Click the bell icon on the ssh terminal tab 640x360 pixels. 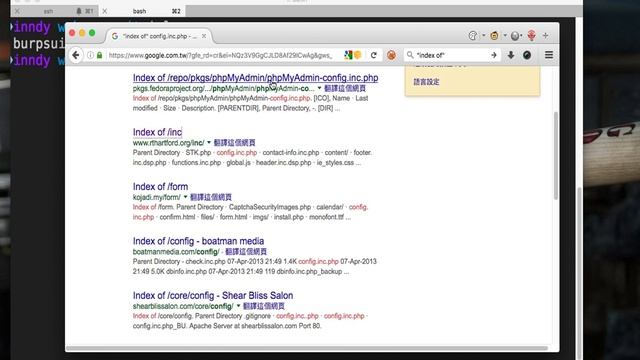pyautogui.click(x=79, y=11)
